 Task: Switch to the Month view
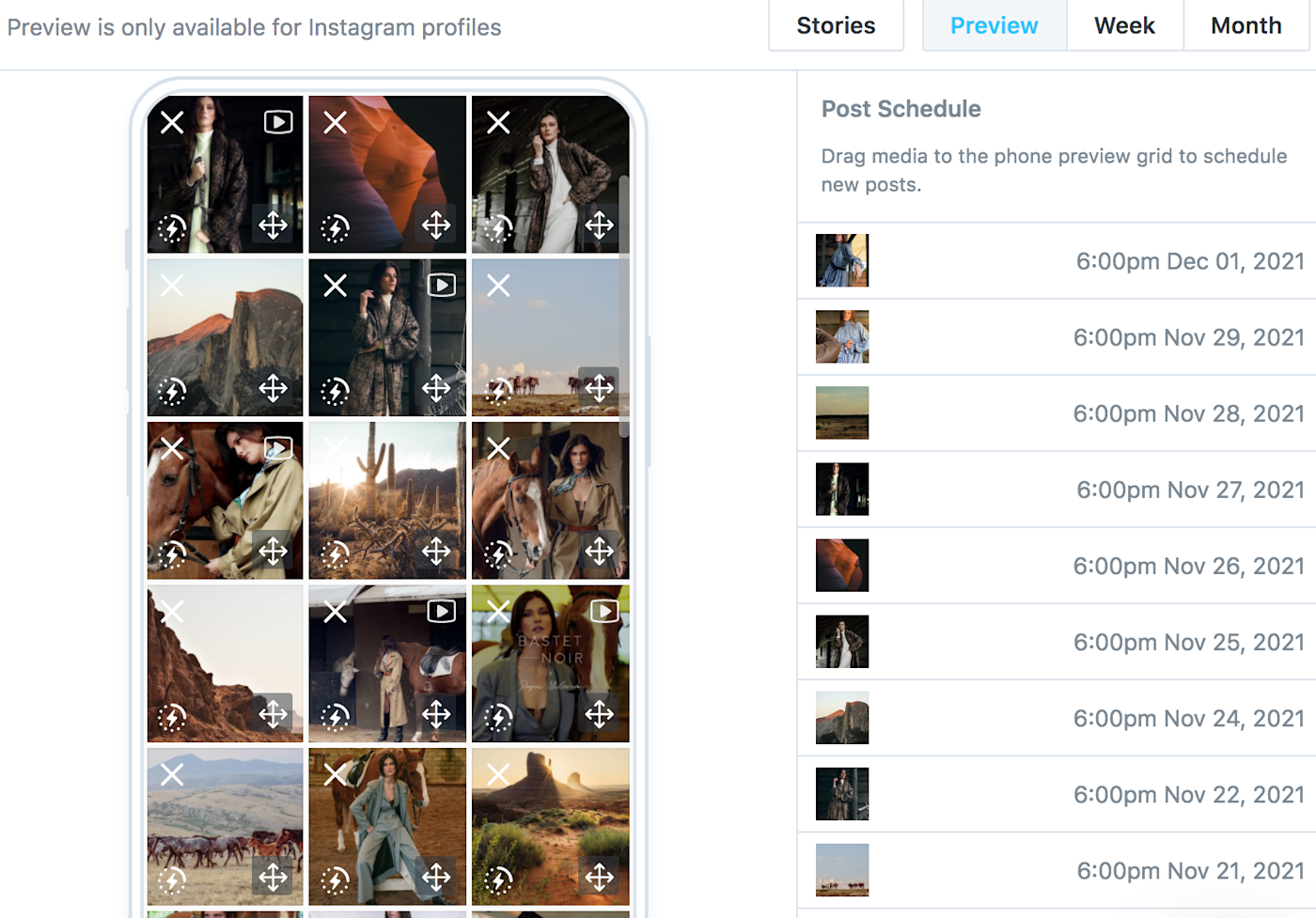(x=1246, y=25)
